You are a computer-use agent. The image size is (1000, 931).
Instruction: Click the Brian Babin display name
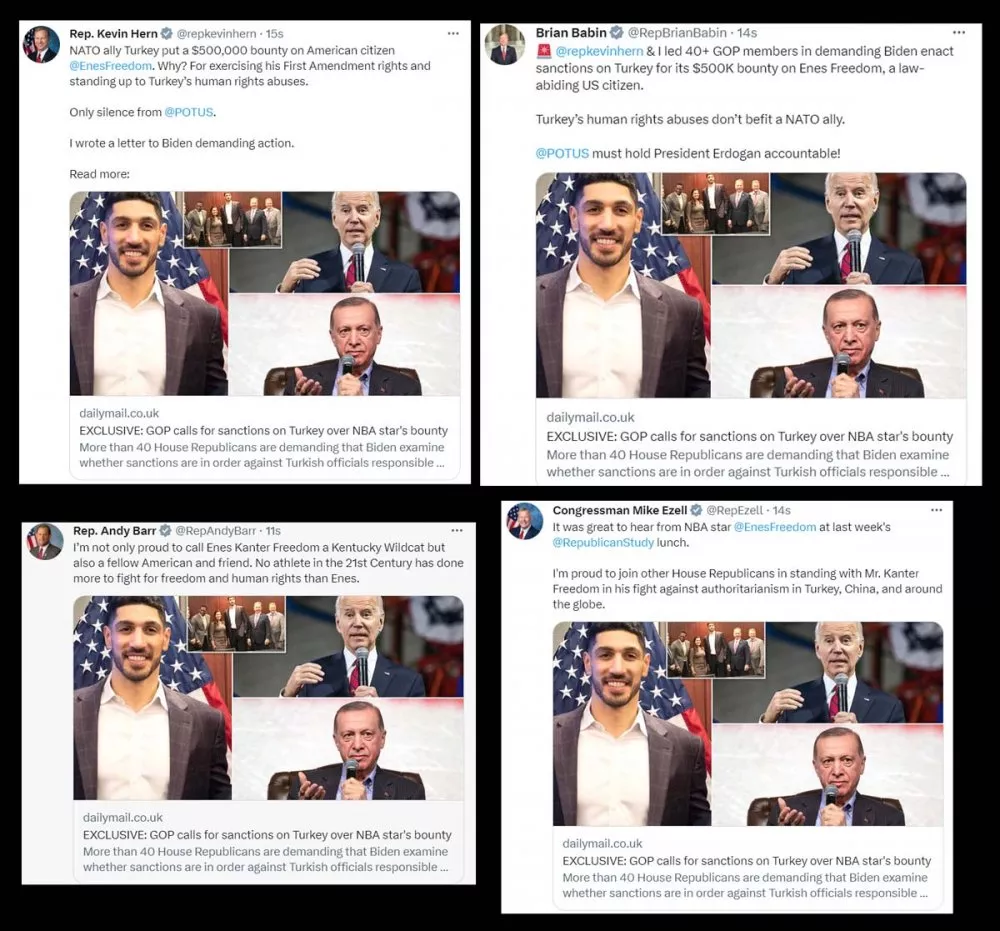[571, 33]
